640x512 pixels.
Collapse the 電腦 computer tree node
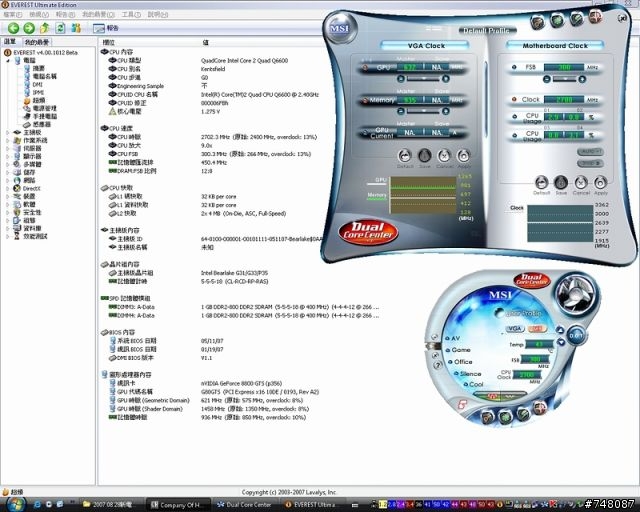click(8, 60)
